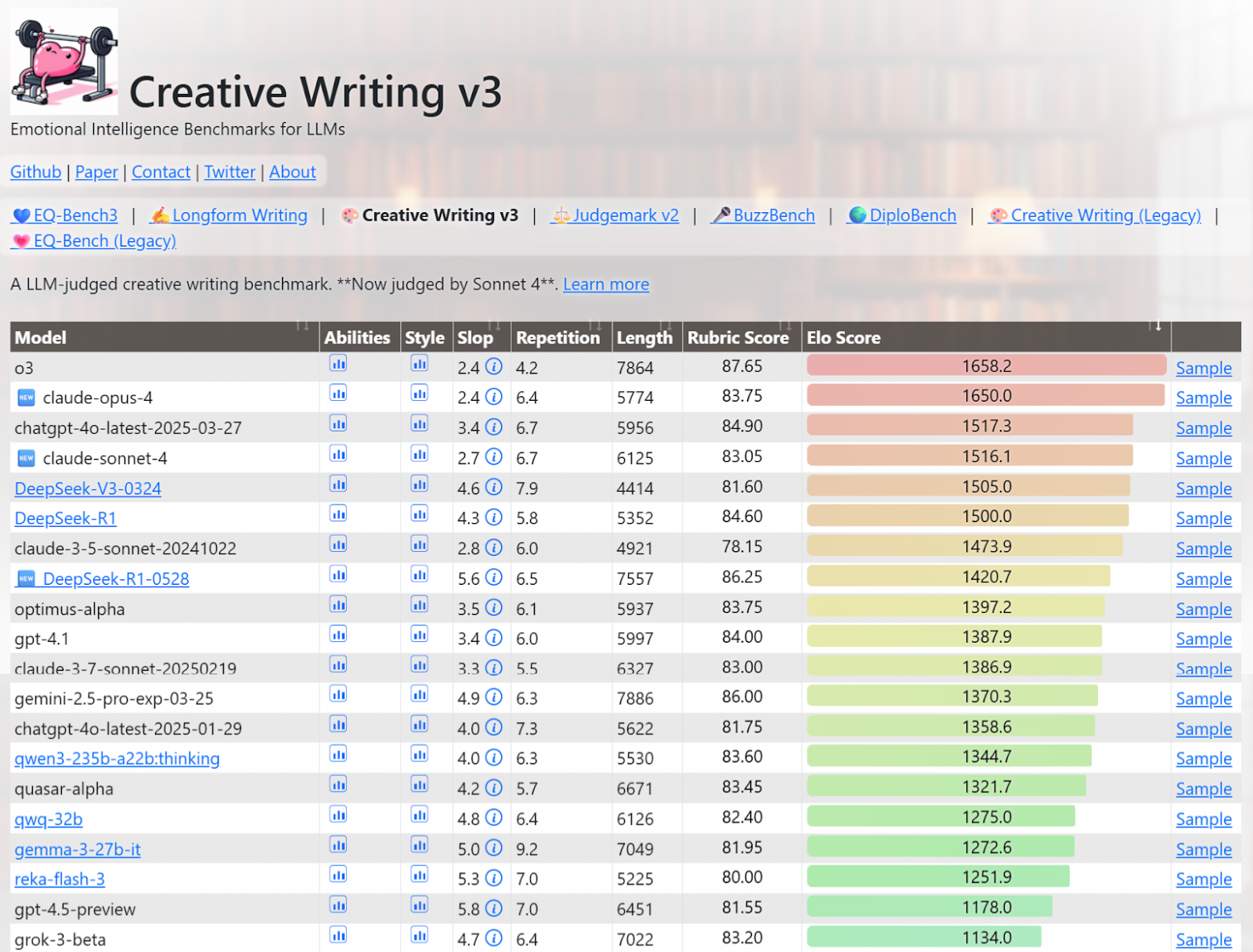Sort table by Length column
Viewport: 1253px width, 952px height.
coord(647,337)
